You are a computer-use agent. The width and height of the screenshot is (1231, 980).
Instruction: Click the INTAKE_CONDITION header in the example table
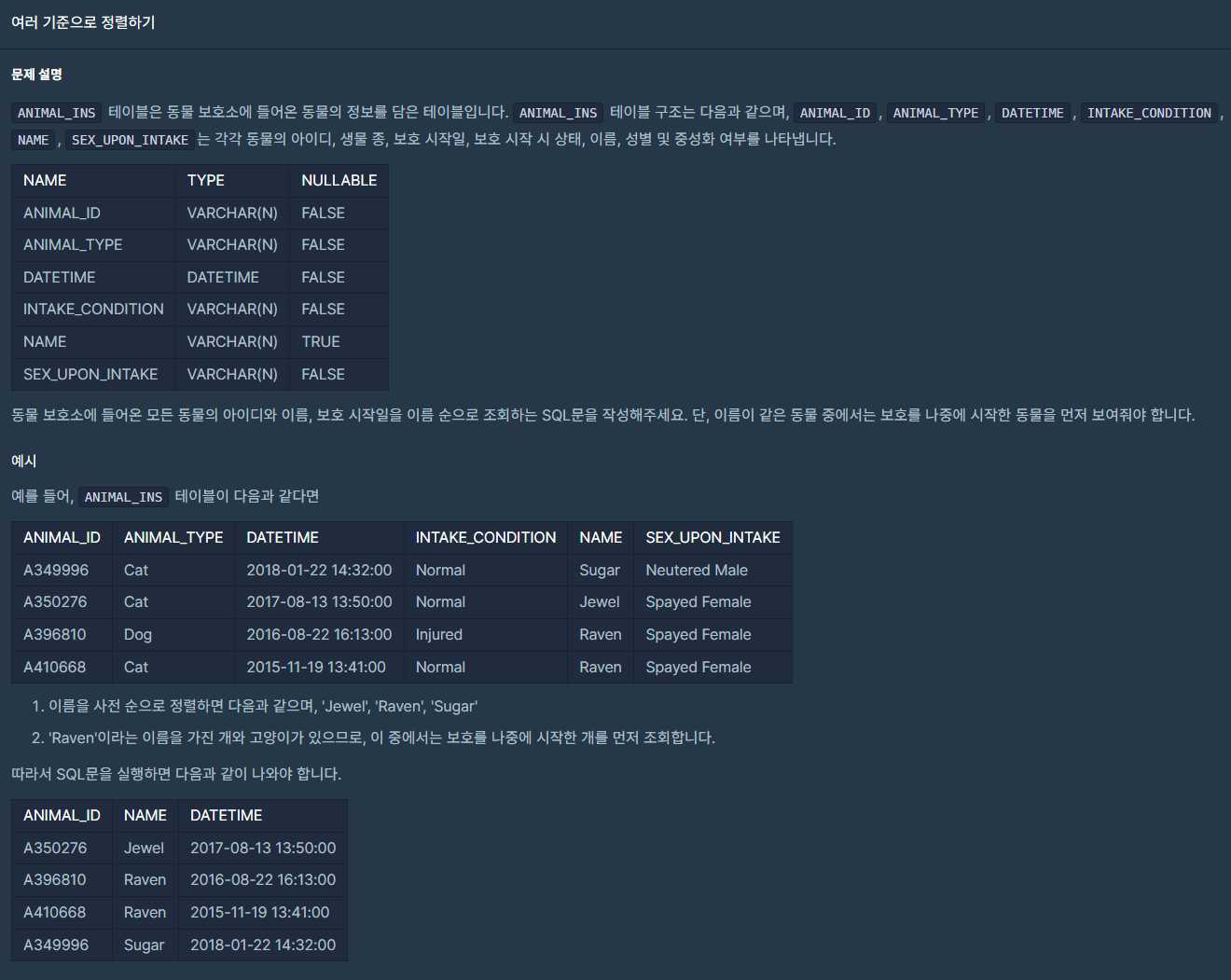point(485,538)
